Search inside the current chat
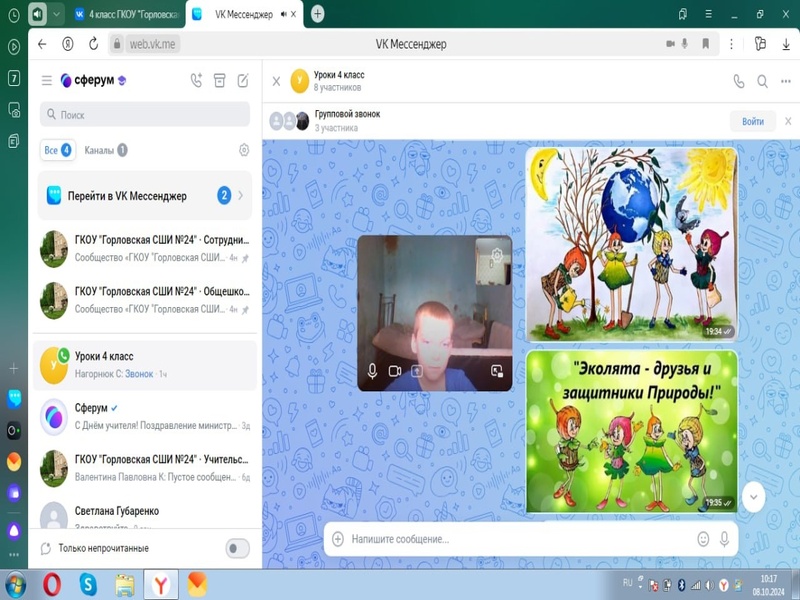Screen dimensions: 800x600 tap(762, 81)
